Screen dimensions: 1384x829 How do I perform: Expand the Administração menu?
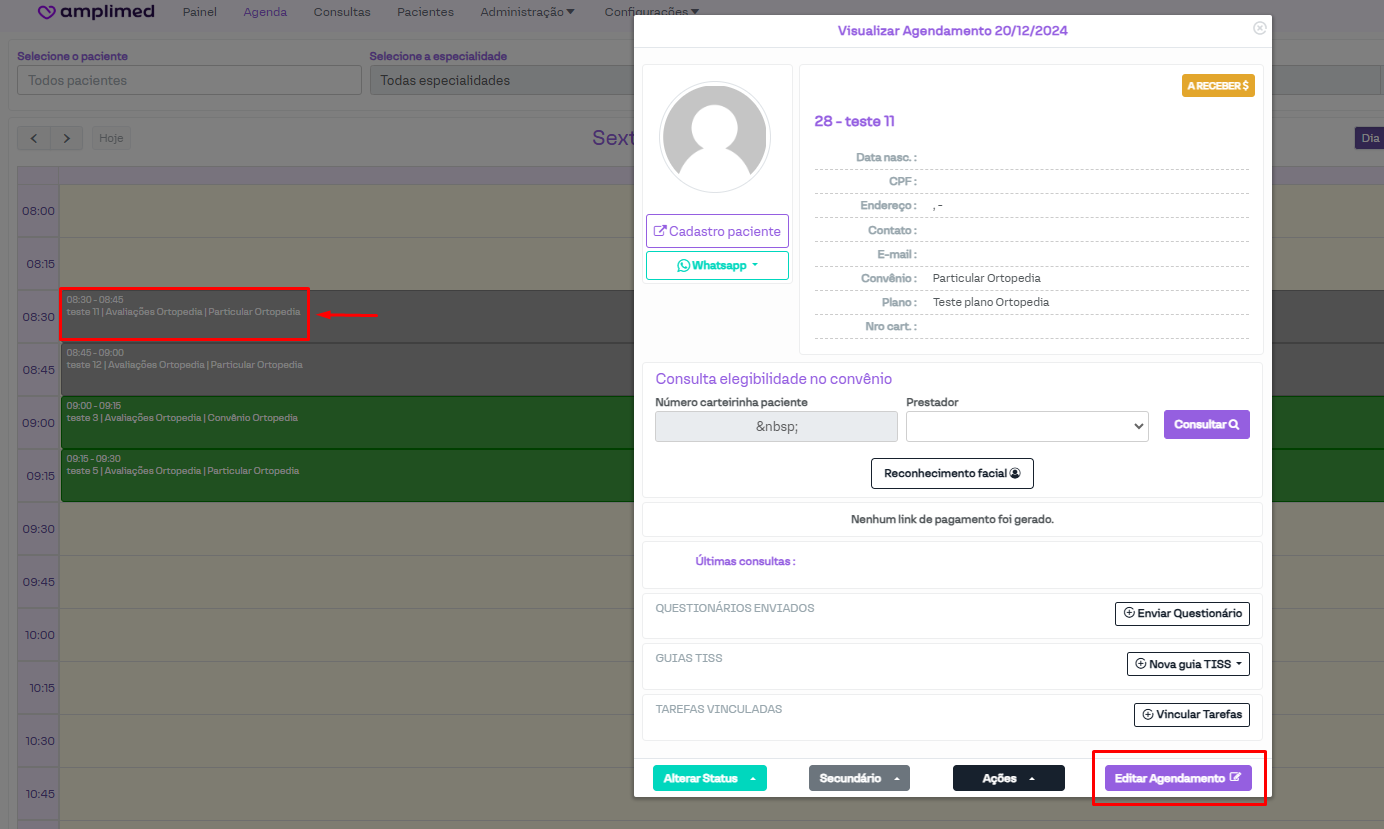[x=527, y=12]
